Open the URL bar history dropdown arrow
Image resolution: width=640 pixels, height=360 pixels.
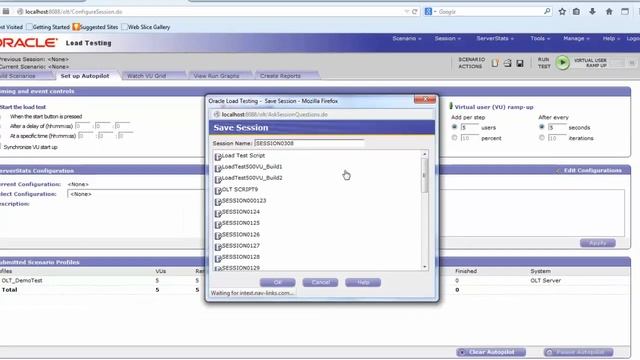[x=407, y=12]
